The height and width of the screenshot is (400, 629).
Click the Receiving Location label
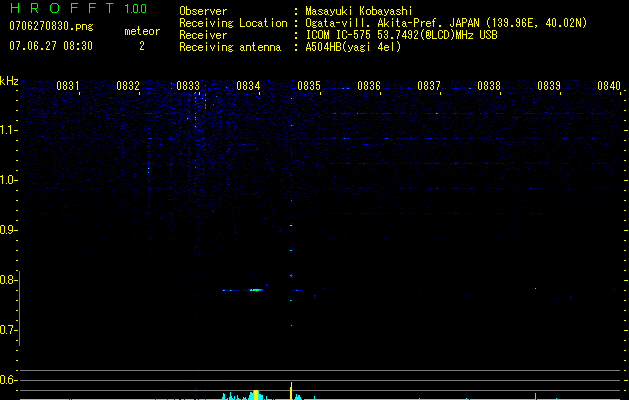pyautogui.click(x=233, y=23)
